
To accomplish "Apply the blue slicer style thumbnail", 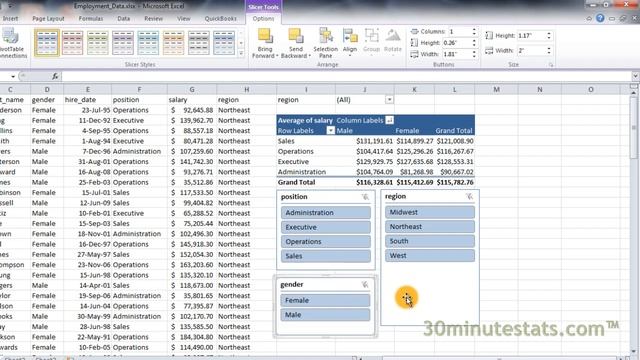I will pos(47,42).
